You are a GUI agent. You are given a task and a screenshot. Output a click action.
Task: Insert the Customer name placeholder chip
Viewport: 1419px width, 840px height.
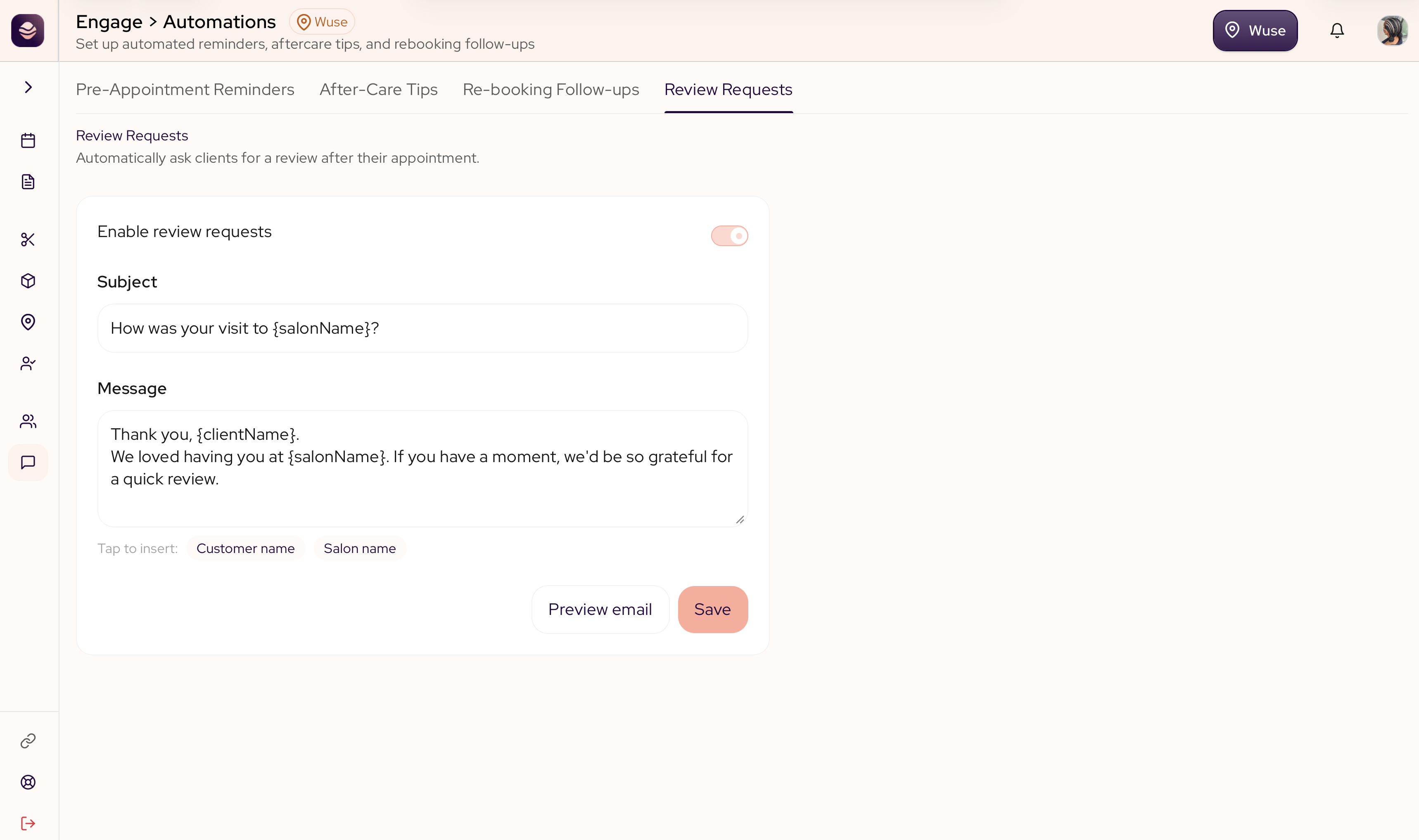(x=246, y=548)
